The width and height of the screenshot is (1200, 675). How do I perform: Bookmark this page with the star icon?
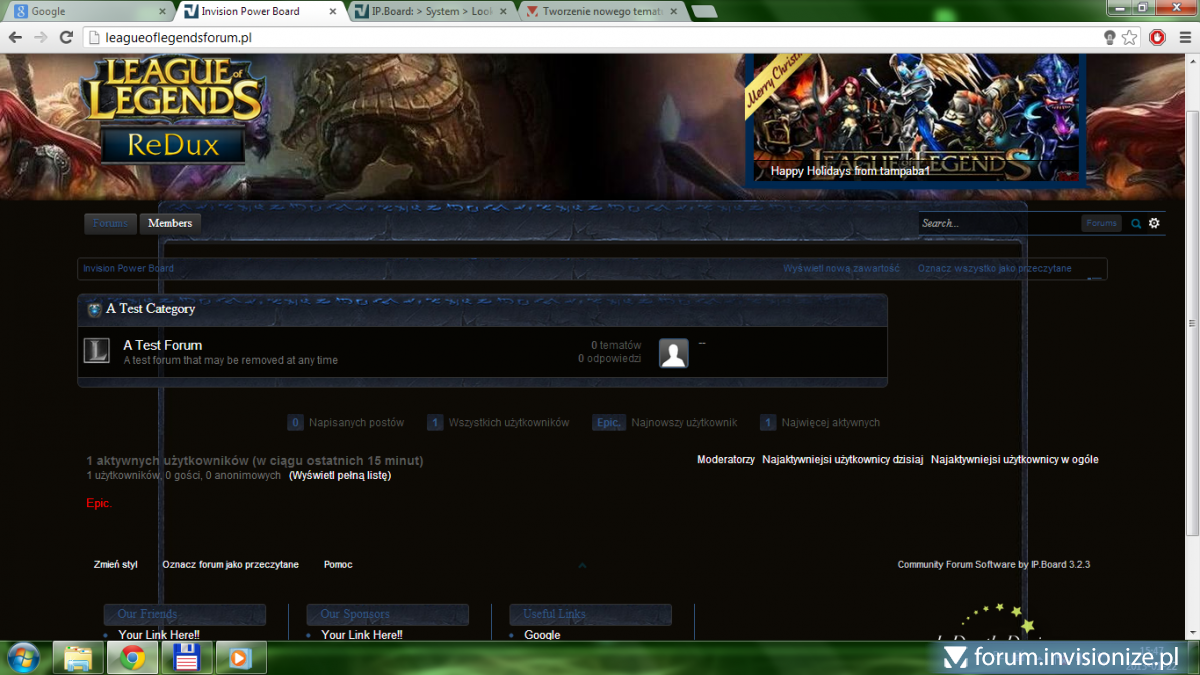[x=1130, y=37]
